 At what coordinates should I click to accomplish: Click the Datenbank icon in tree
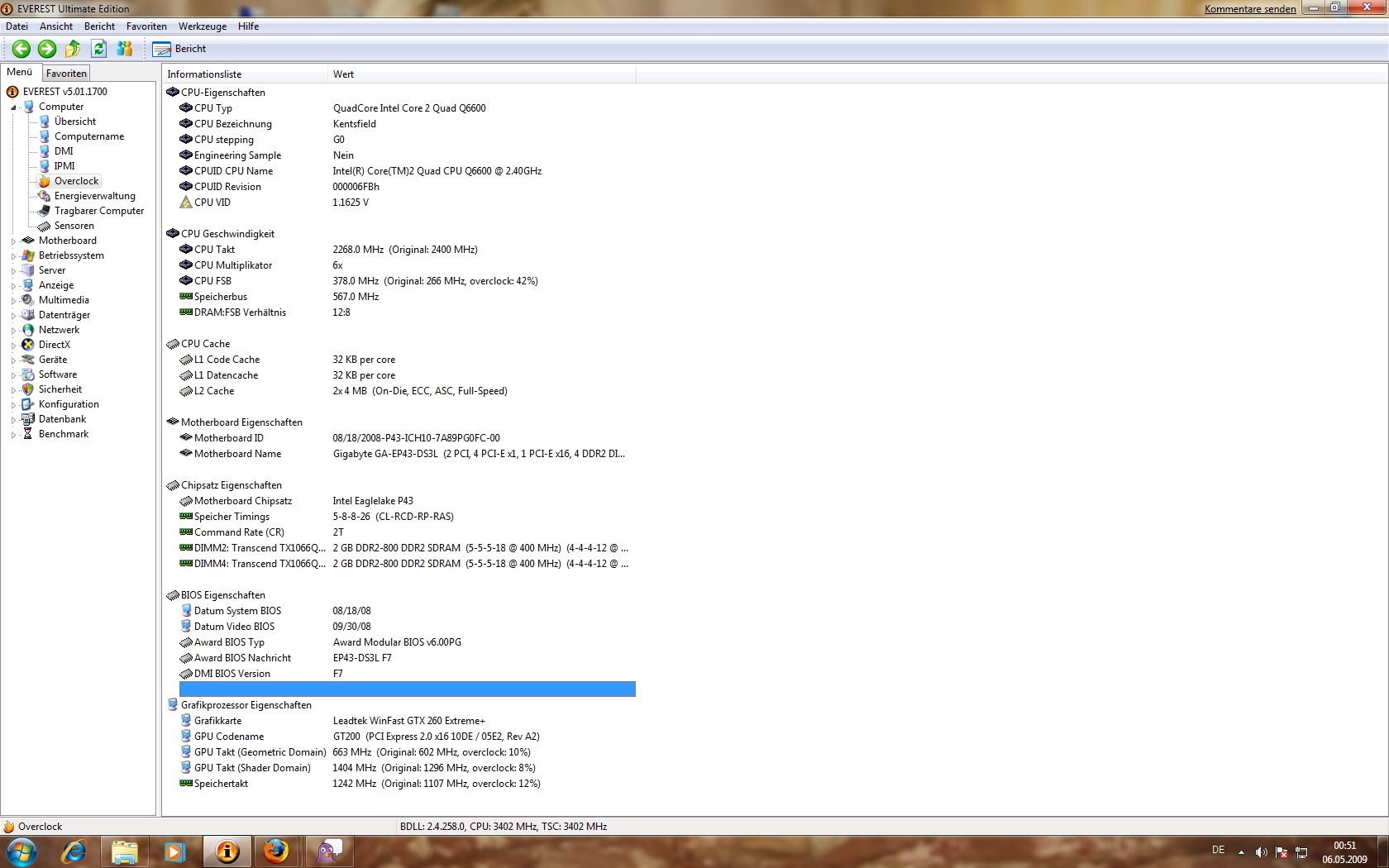click(28, 419)
